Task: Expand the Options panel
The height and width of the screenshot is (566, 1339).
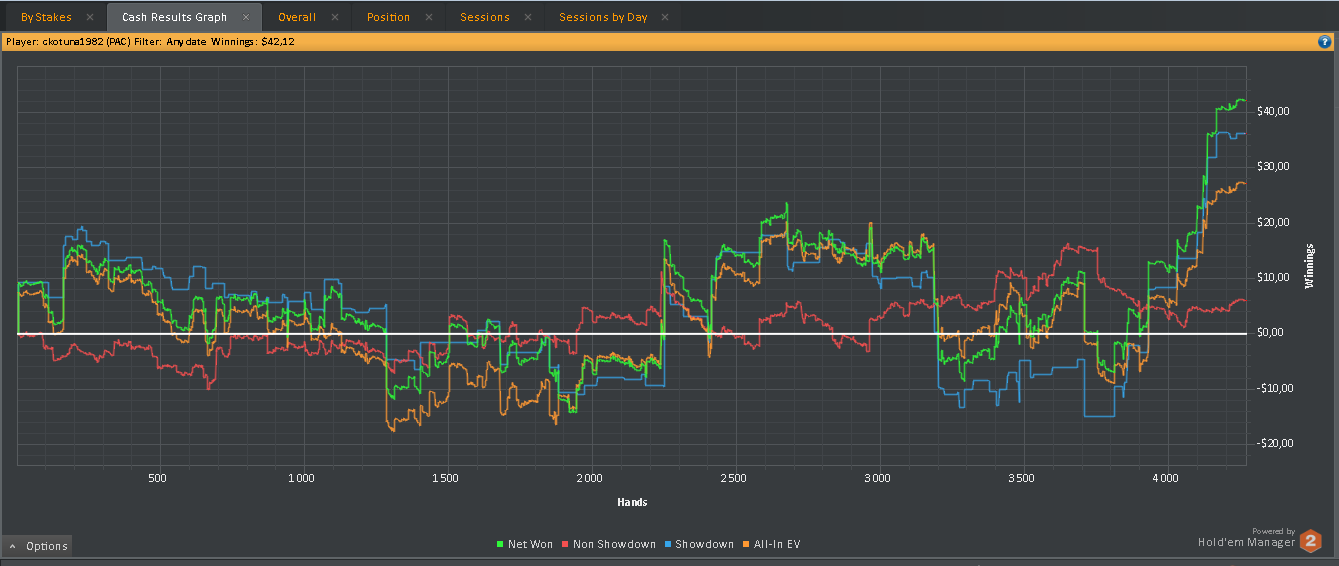Action: coord(38,546)
